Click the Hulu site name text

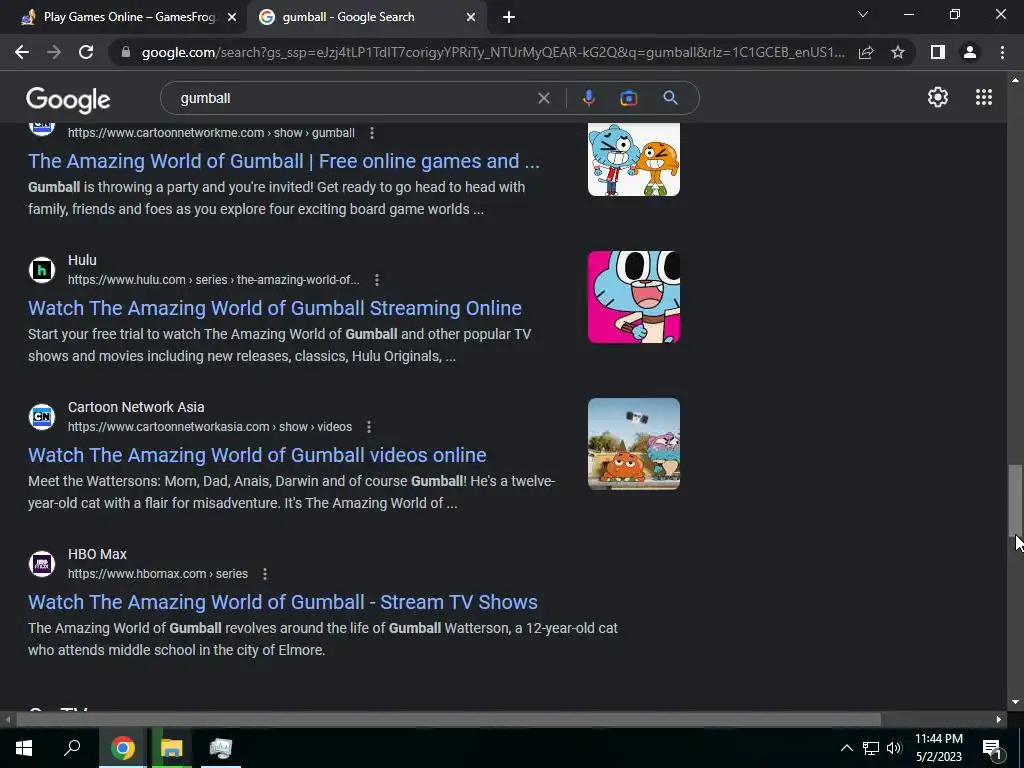tap(82, 260)
